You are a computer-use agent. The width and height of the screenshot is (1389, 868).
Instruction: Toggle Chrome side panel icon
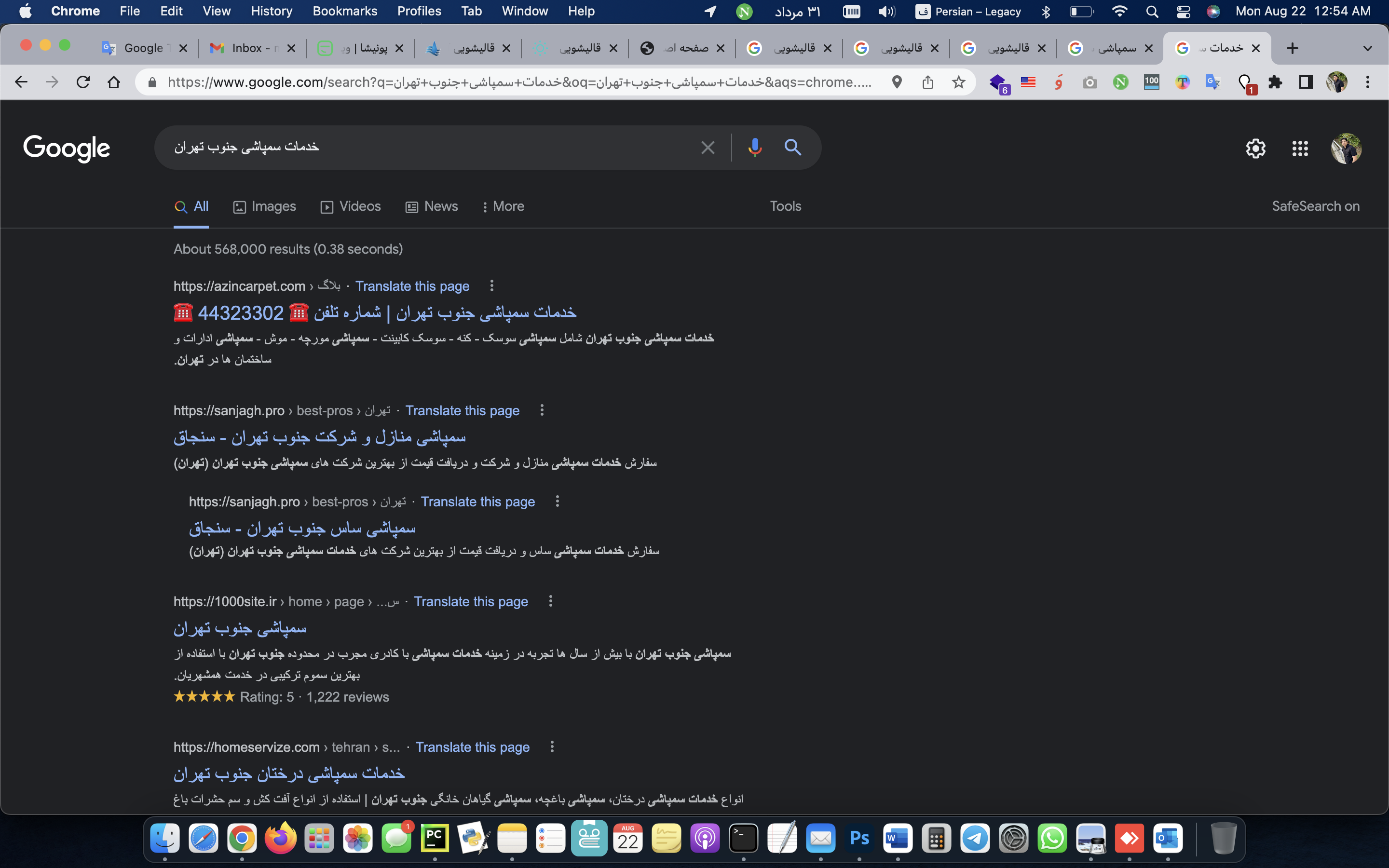click(1306, 82)
